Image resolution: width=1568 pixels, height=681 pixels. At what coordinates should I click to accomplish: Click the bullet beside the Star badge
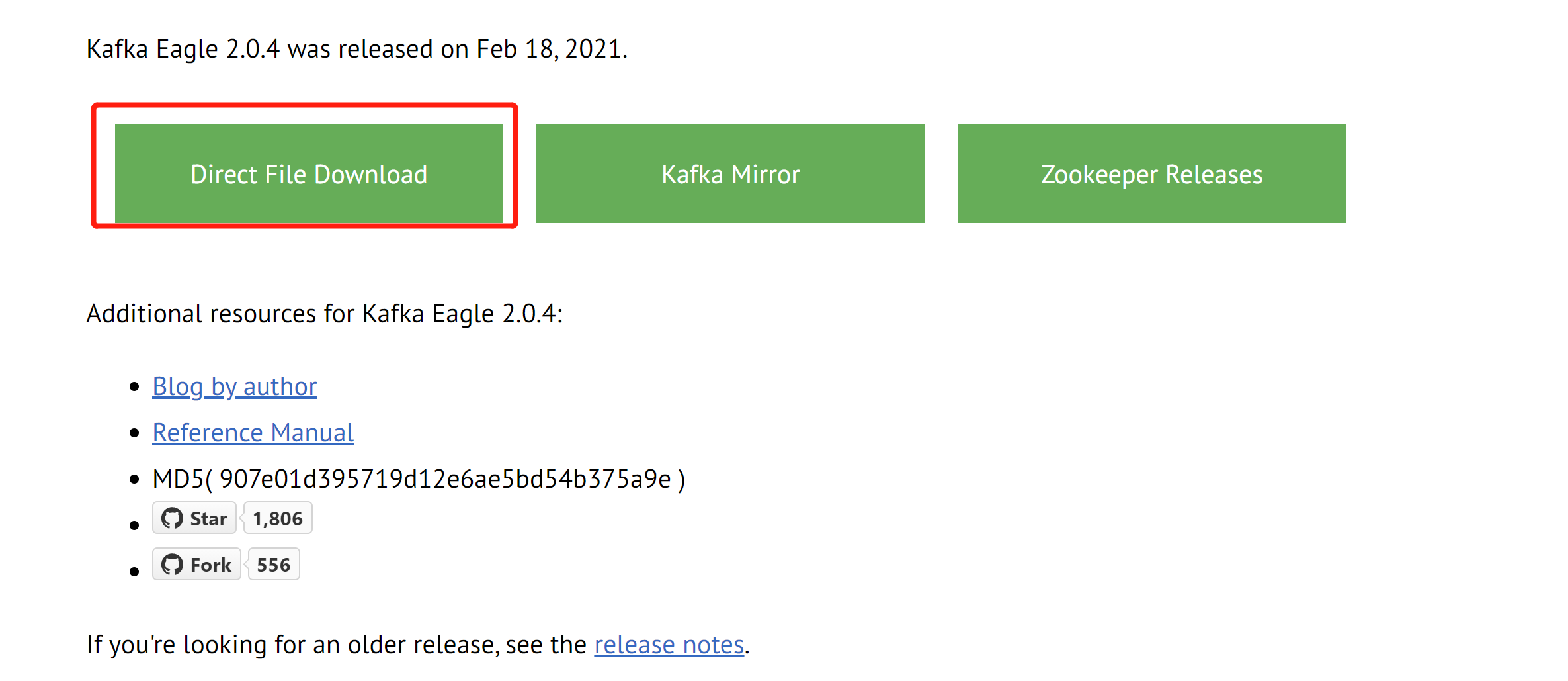135,525
